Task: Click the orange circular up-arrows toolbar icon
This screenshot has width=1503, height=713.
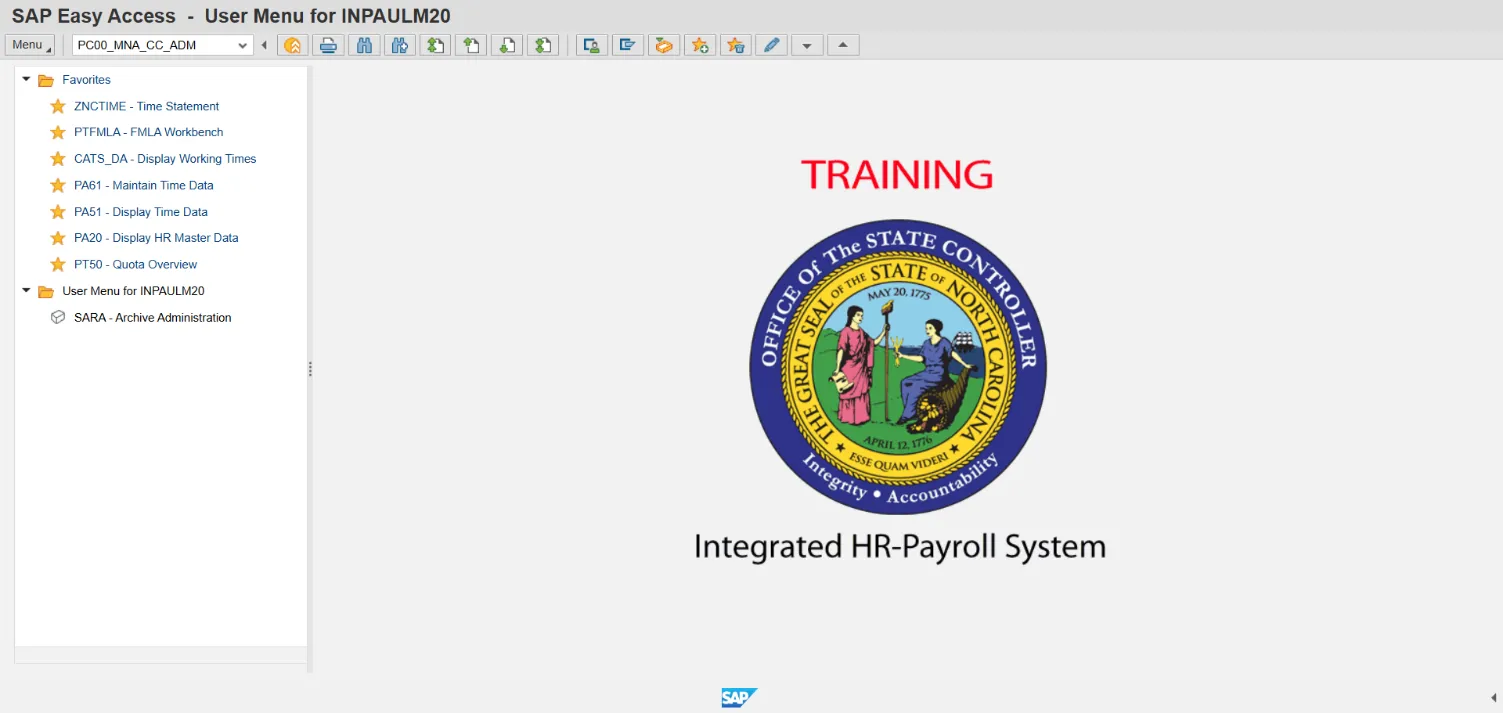Action: click(x=292, y=46)
